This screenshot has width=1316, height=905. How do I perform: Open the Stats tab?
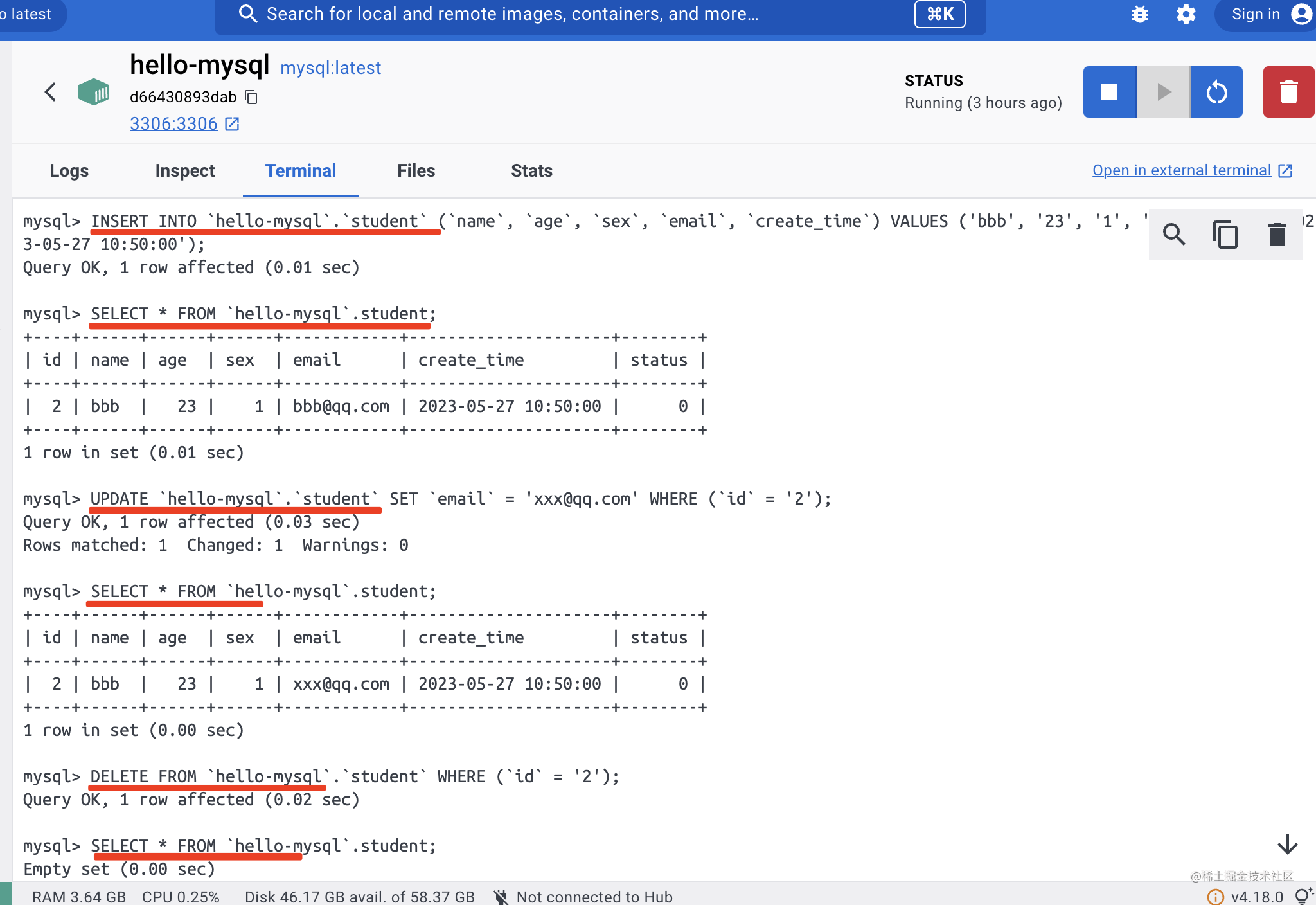[x=531, y=171]
